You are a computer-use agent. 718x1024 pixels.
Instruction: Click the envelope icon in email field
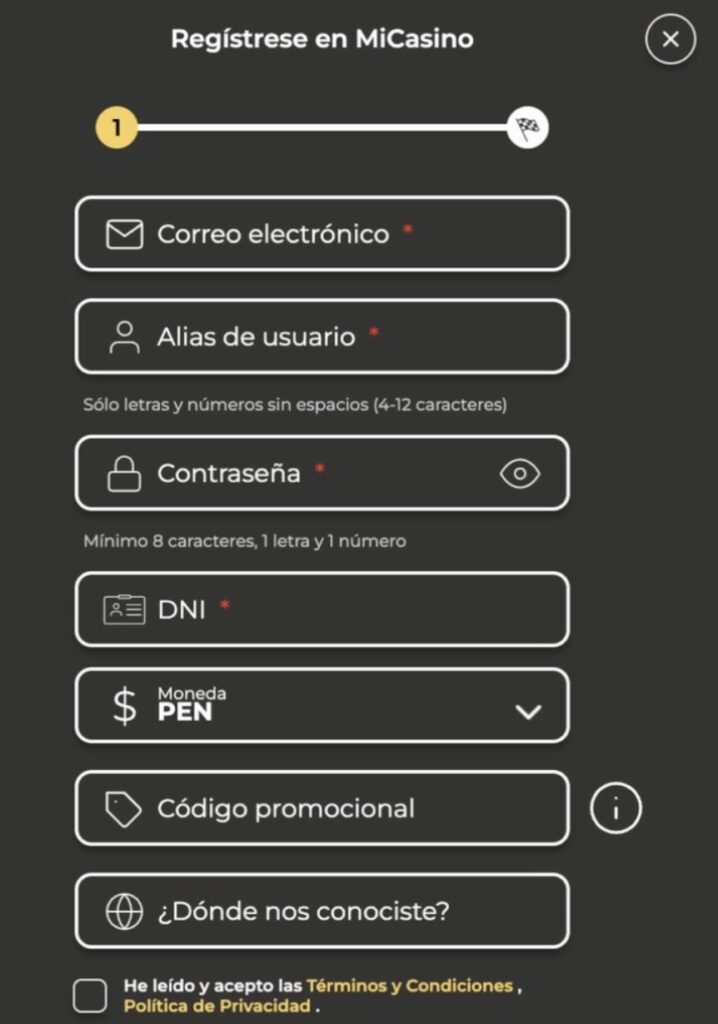point(124,235)
